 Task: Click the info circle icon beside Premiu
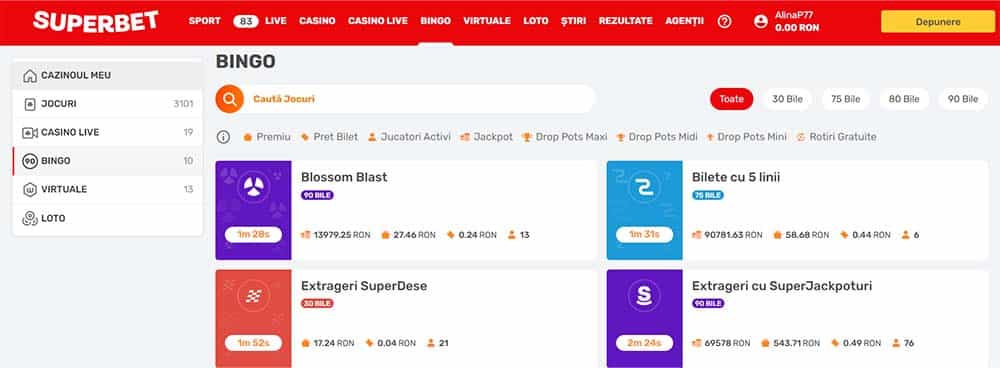pyautogui.click(x=223, y=136)
